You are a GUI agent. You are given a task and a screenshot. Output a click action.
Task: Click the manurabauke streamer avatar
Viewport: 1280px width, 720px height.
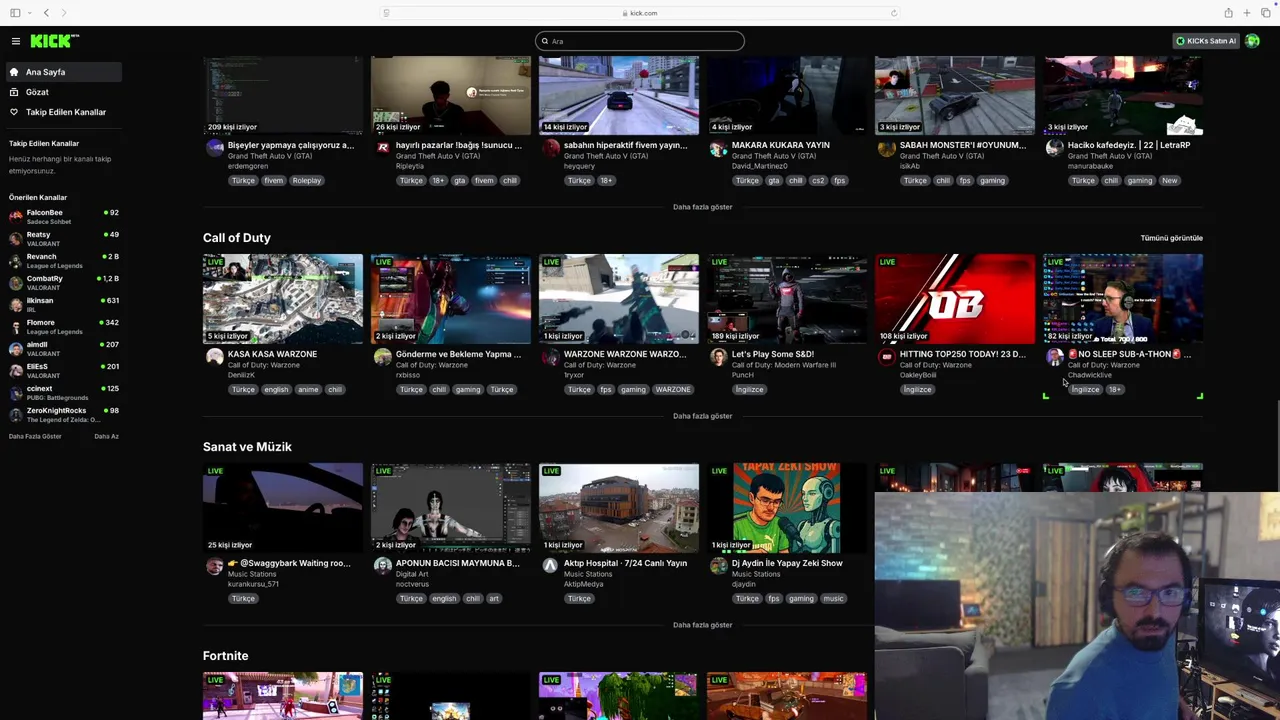[1054, 147]
